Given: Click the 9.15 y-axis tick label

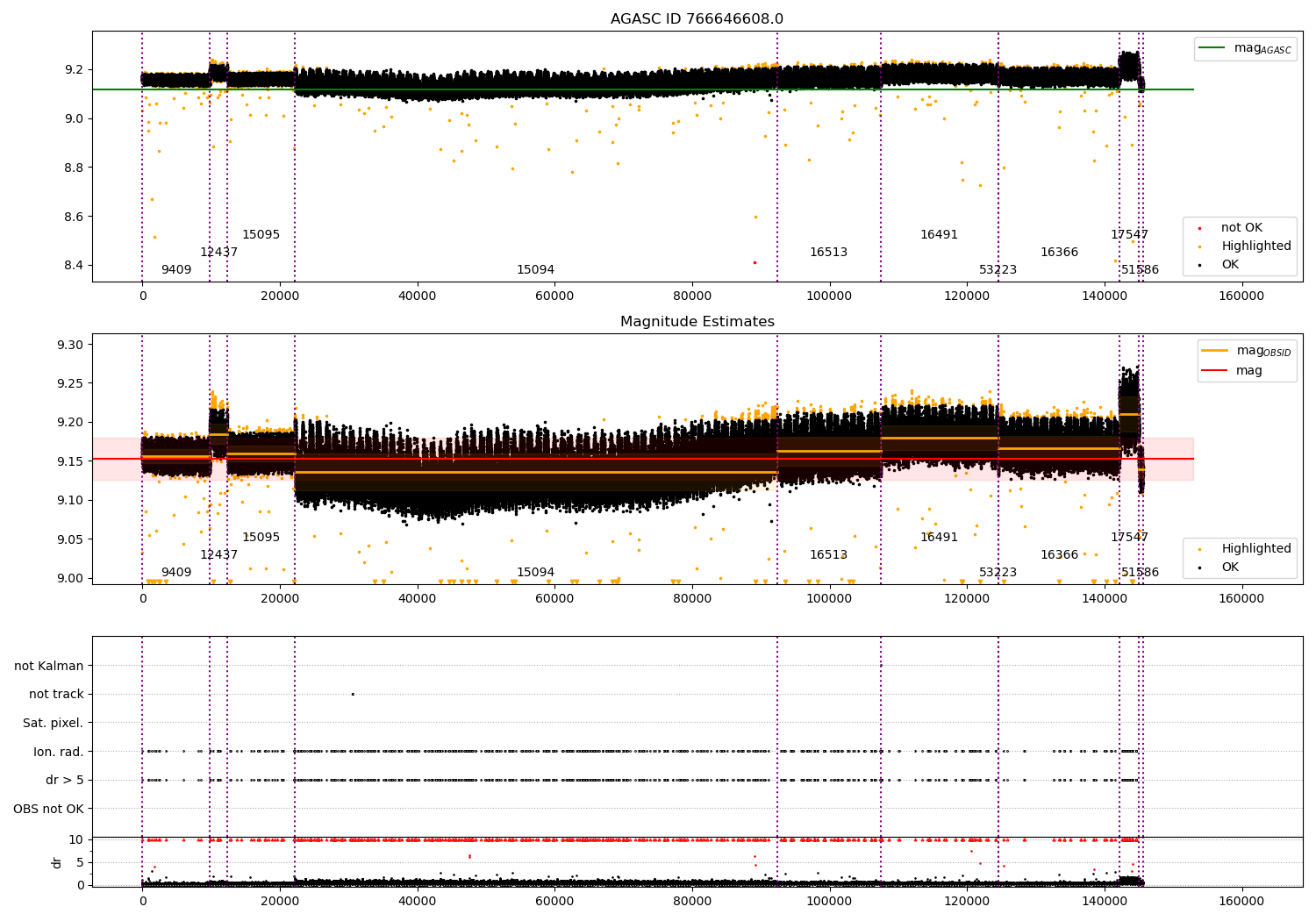Looking at the screenshot, I should tap(70, 461).
